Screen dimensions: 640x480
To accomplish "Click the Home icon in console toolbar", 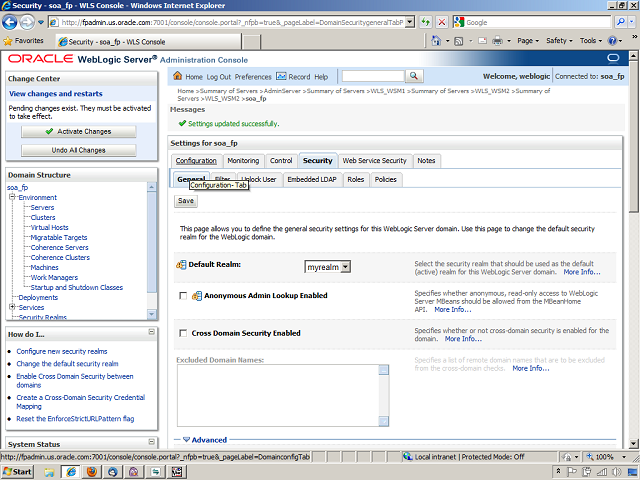I will (x=178, y=77).
